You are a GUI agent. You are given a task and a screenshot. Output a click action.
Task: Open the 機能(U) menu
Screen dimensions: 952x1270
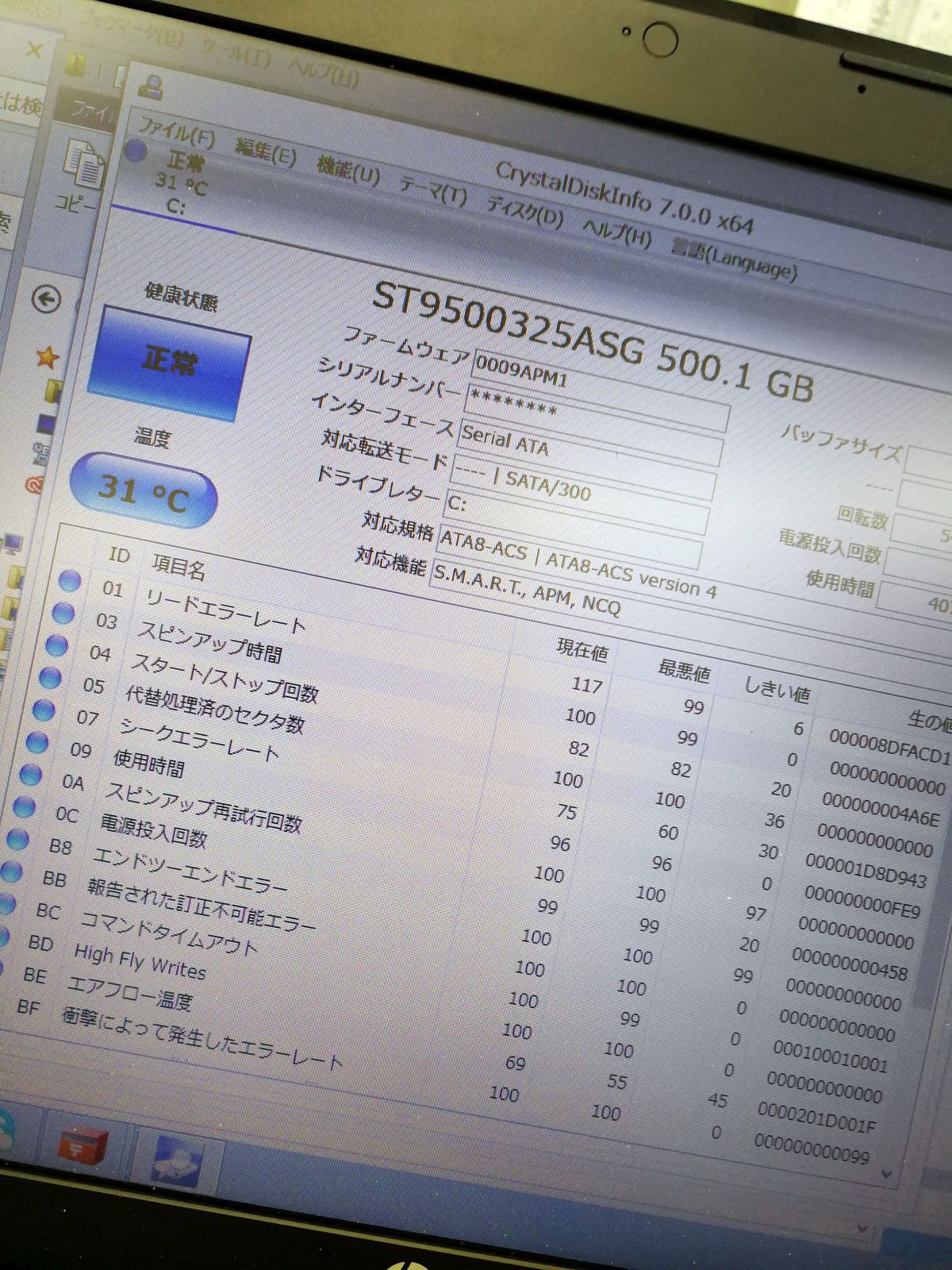tap(347, 169)
